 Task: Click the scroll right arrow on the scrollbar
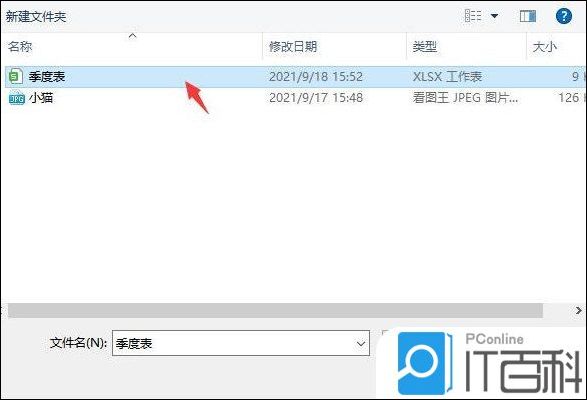[x=579, y=310]
